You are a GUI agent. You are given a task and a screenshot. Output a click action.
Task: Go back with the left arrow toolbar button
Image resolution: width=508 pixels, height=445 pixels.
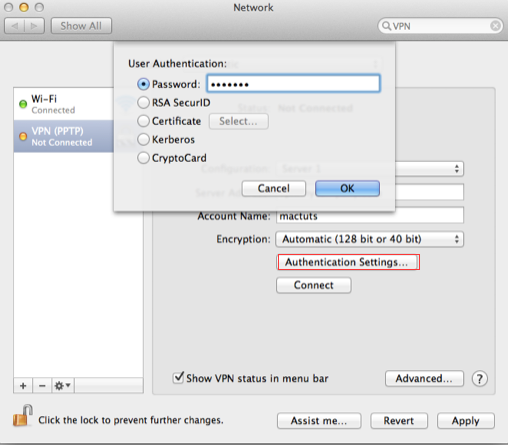tap(15, 26)
